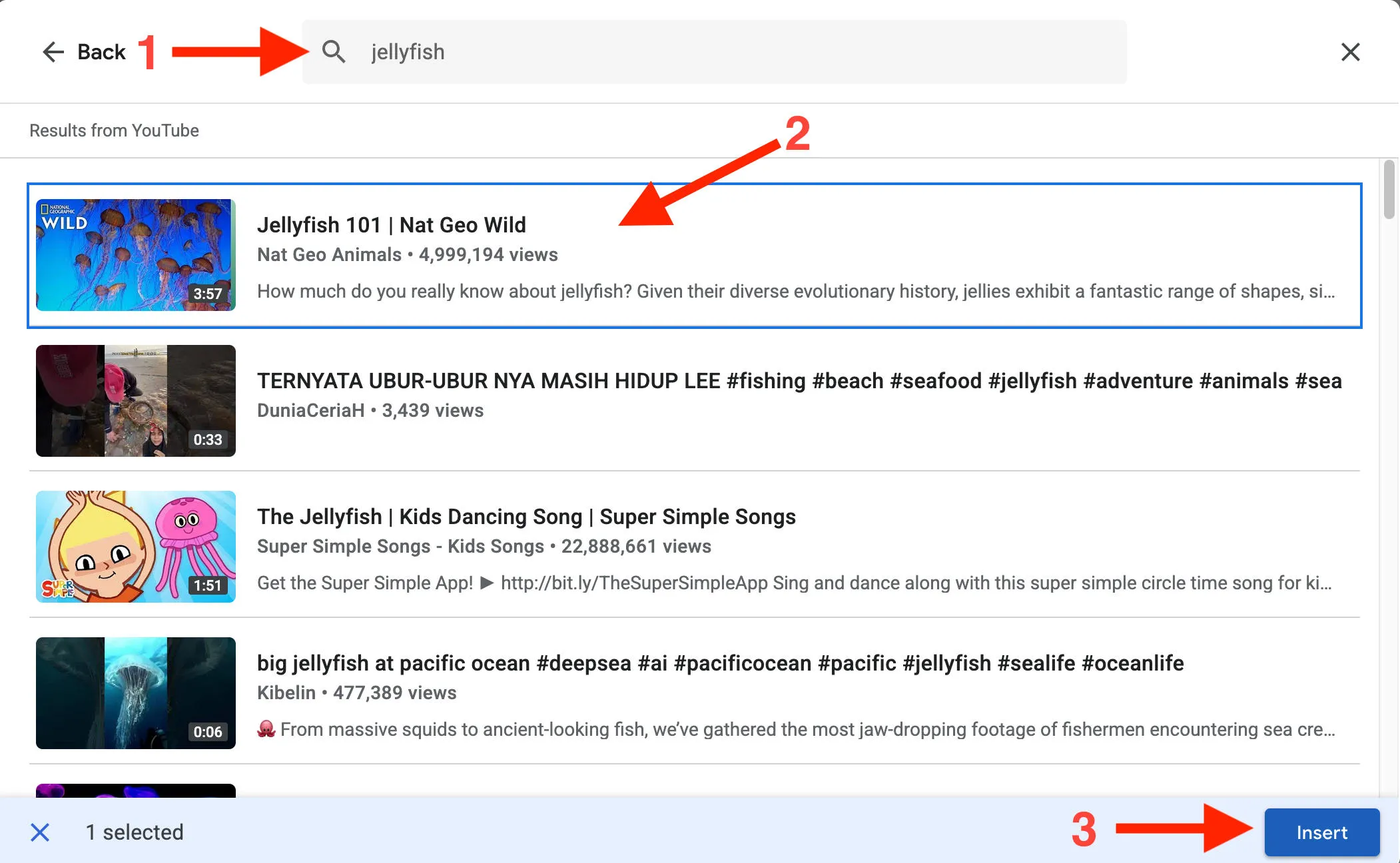The width and height of the screenshot is (1400, 863).
Task: Close the video picker dialog
Action: coord(1350,52)
